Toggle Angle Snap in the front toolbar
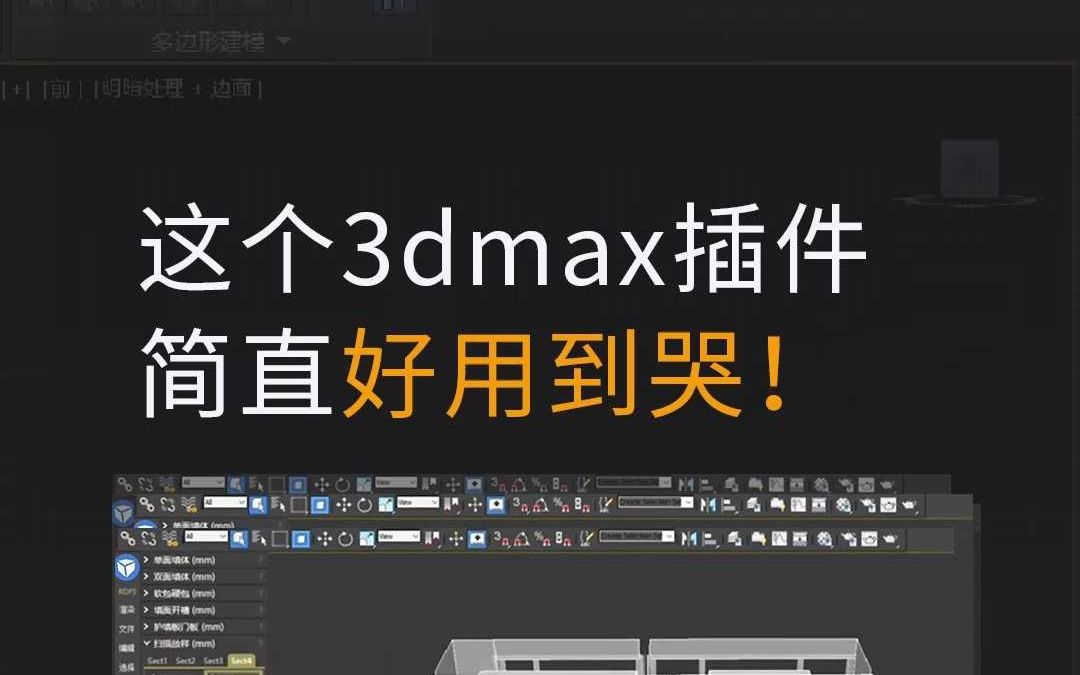The image size is (1080, 675). click(521, 539)
